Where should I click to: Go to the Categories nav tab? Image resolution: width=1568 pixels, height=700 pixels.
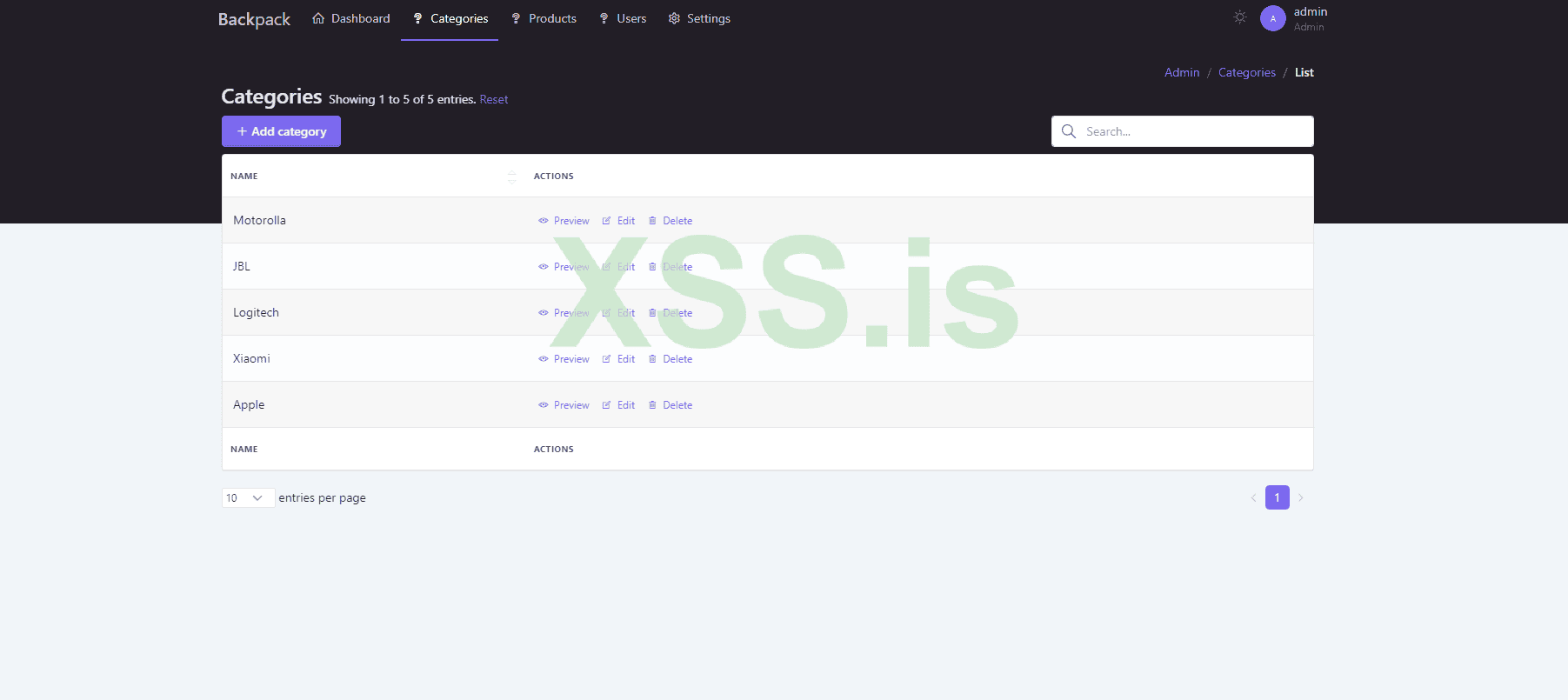coord(450,18)
